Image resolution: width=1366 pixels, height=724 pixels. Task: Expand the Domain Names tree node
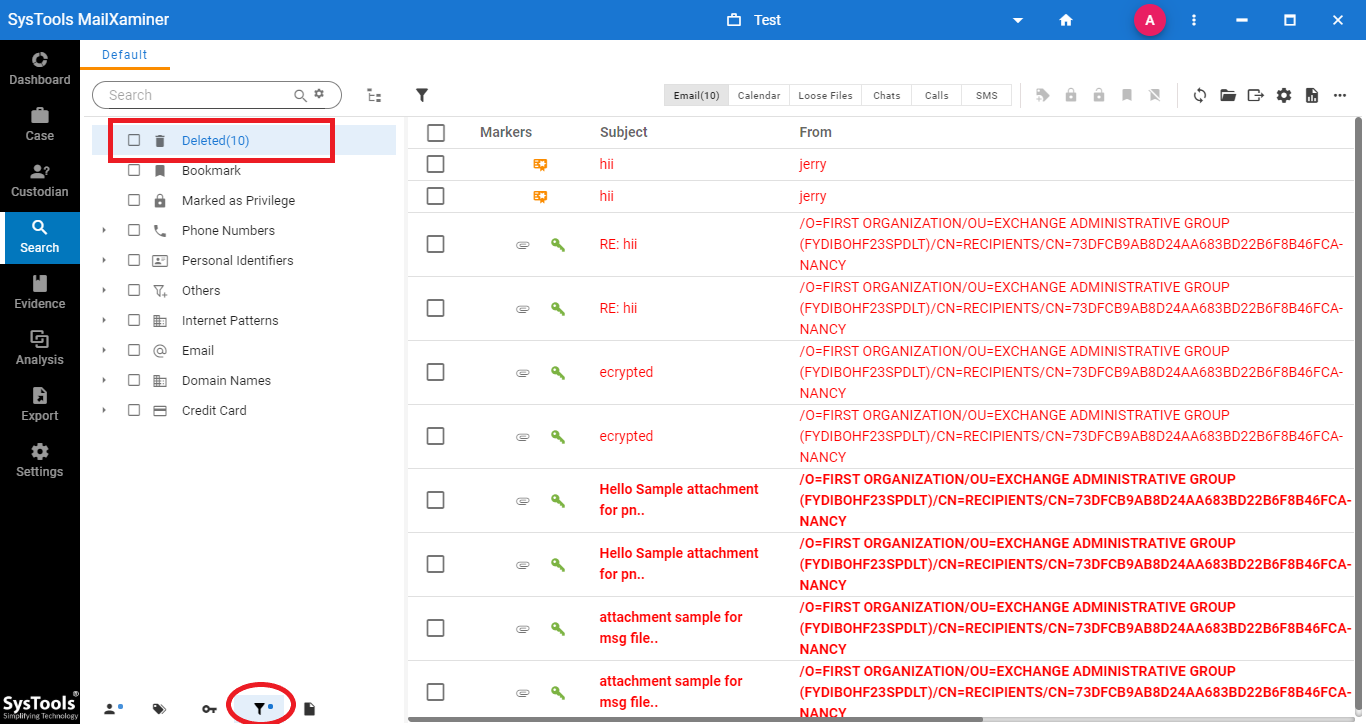pyautogui.click(x=104, y=381)
